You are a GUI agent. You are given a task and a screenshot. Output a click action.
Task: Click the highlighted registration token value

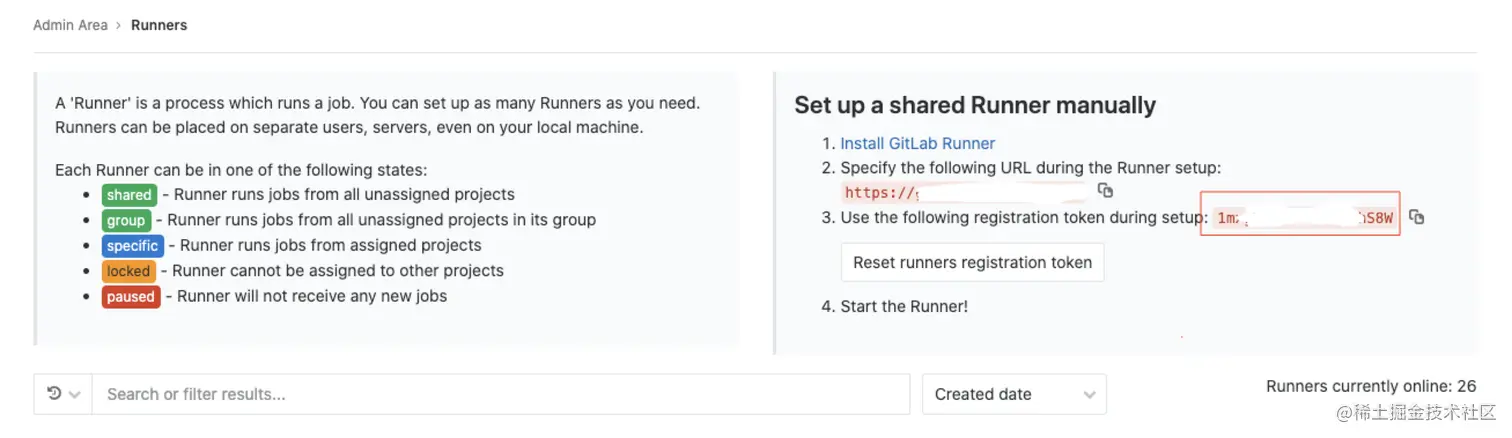pos(1300,217)
